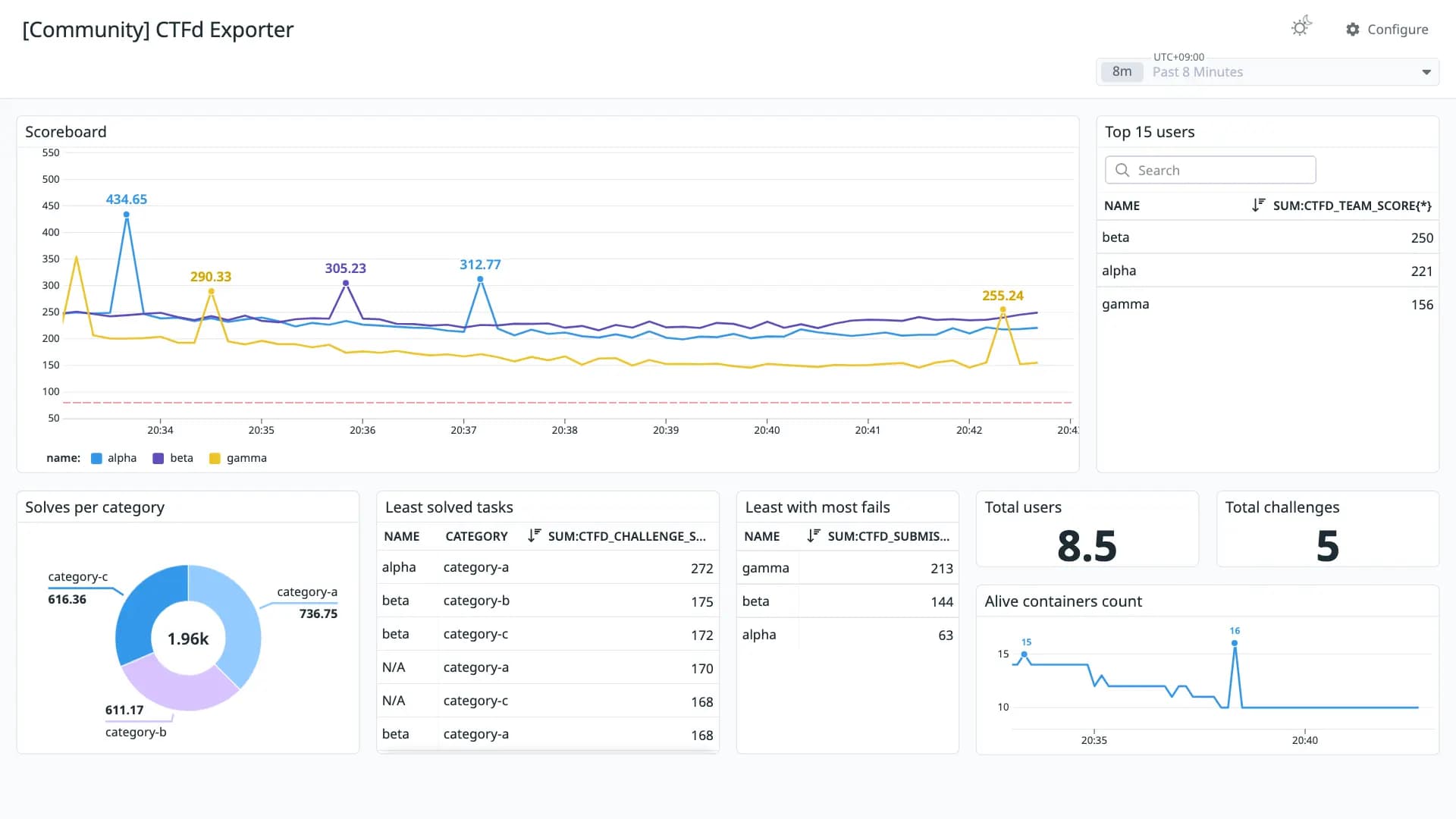The image size is (1456, 819).
Task: Click the Total users value 8.5
Action: (1087, 545)
